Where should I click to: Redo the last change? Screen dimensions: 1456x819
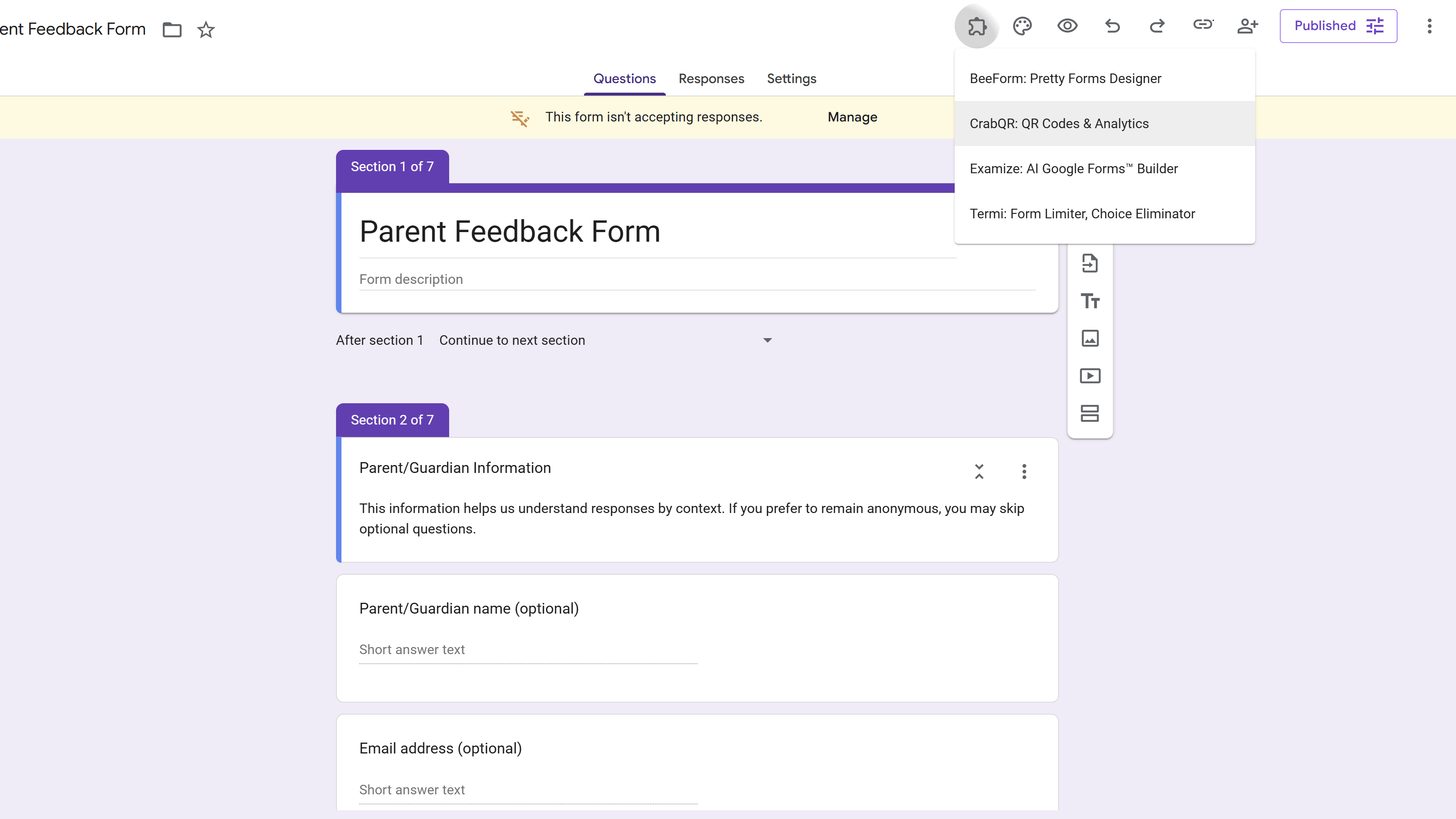[x=1158, y=26]
